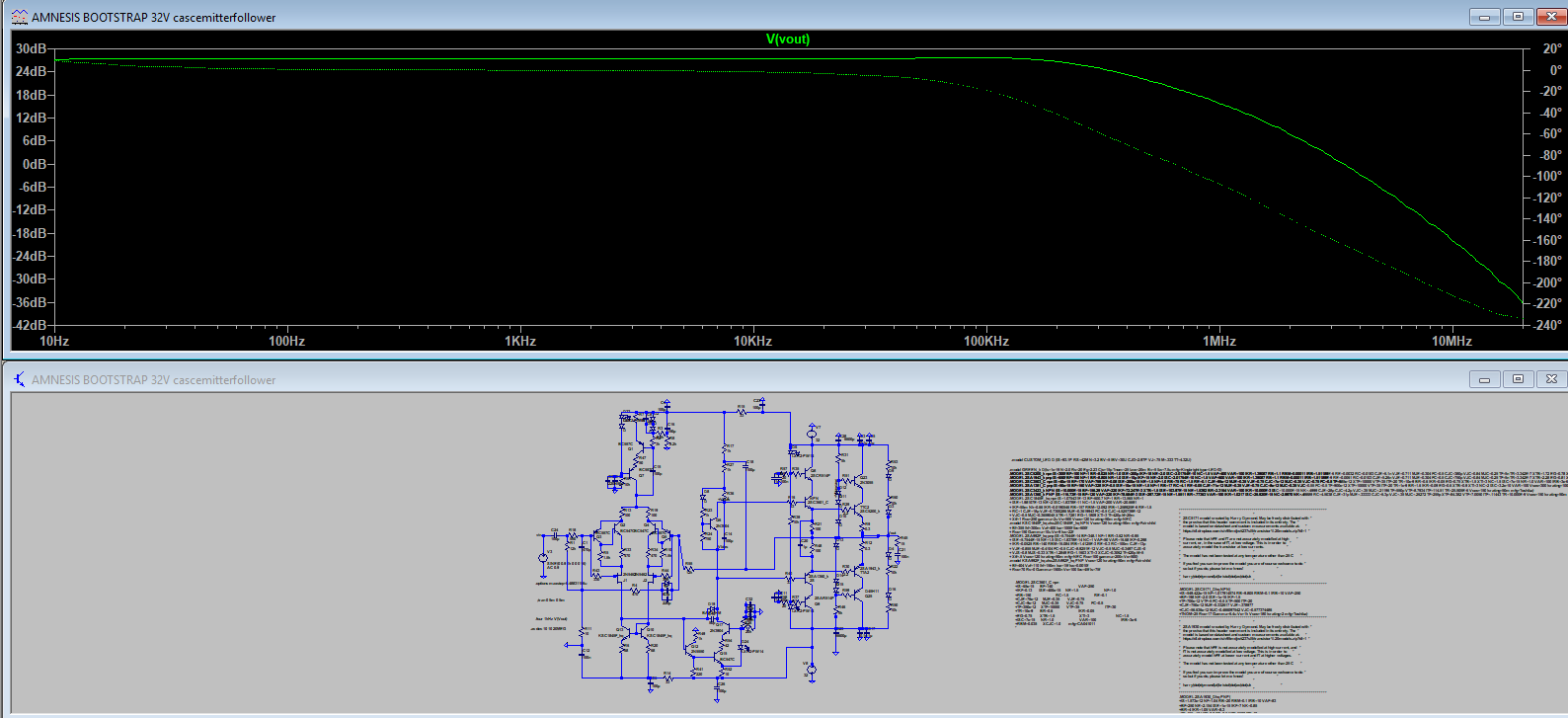The width and height of the screenshot is (1568, 718).
Task: Click the -18dB magnitude axis label
Action: coord(29,233)
